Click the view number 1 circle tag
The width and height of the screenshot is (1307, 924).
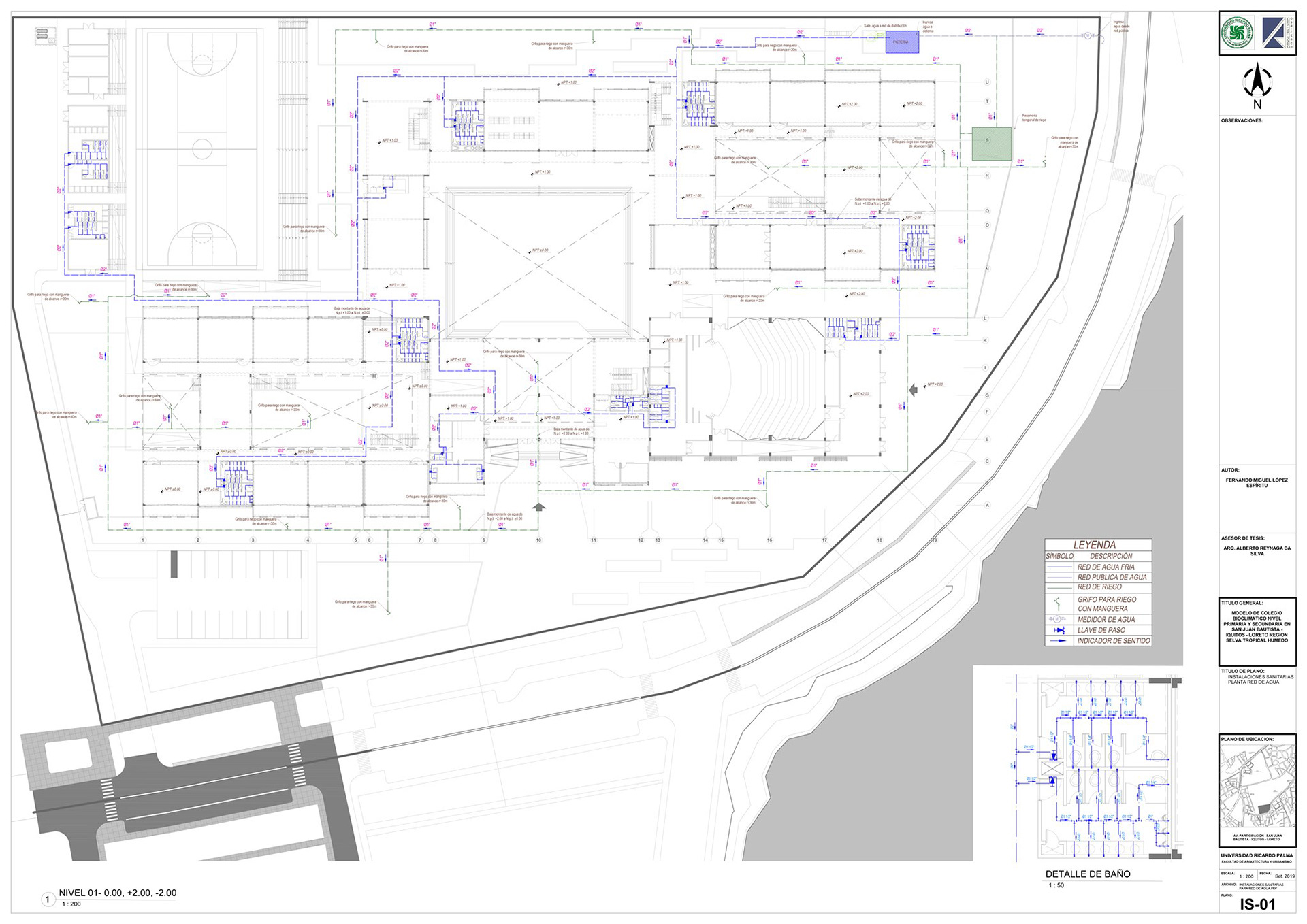(48, 900)
